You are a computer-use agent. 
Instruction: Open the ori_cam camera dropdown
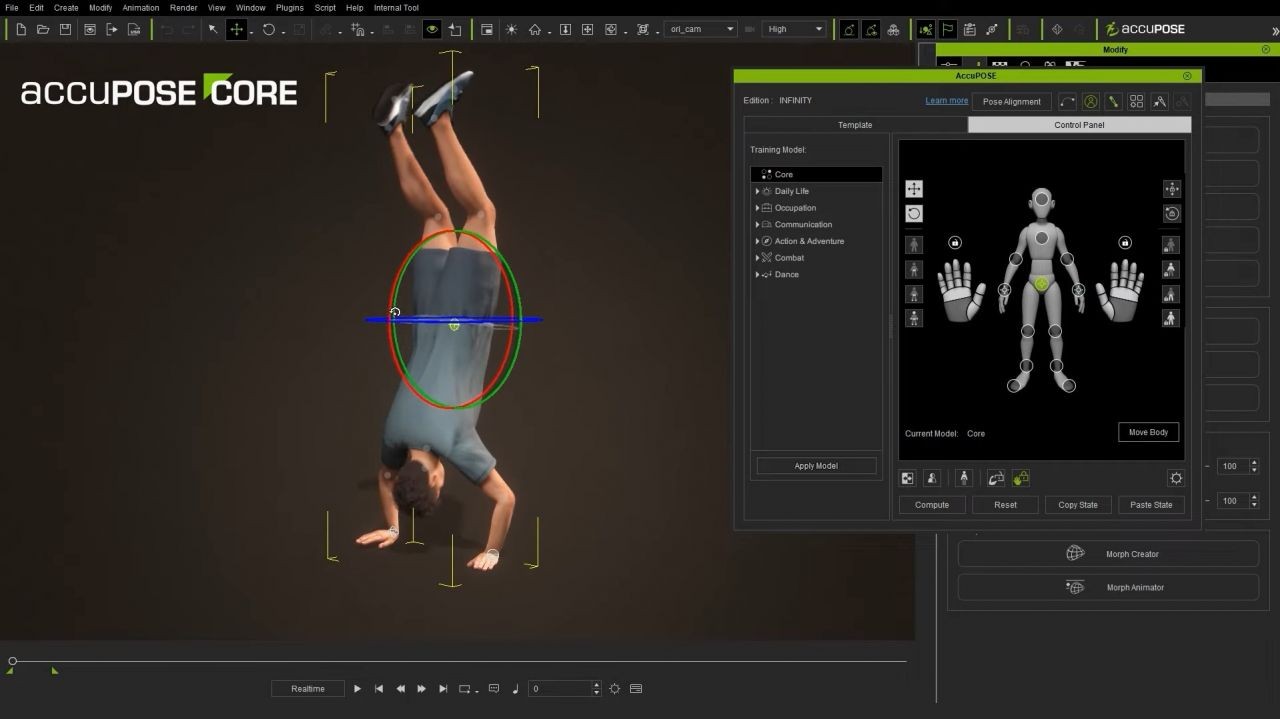click(700, 30)
